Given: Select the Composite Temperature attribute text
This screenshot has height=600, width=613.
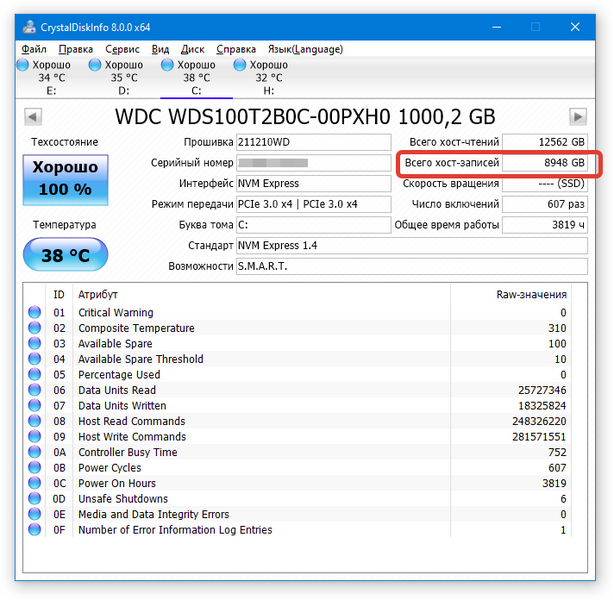Looking at the screenshot, I should click(136, 328).
